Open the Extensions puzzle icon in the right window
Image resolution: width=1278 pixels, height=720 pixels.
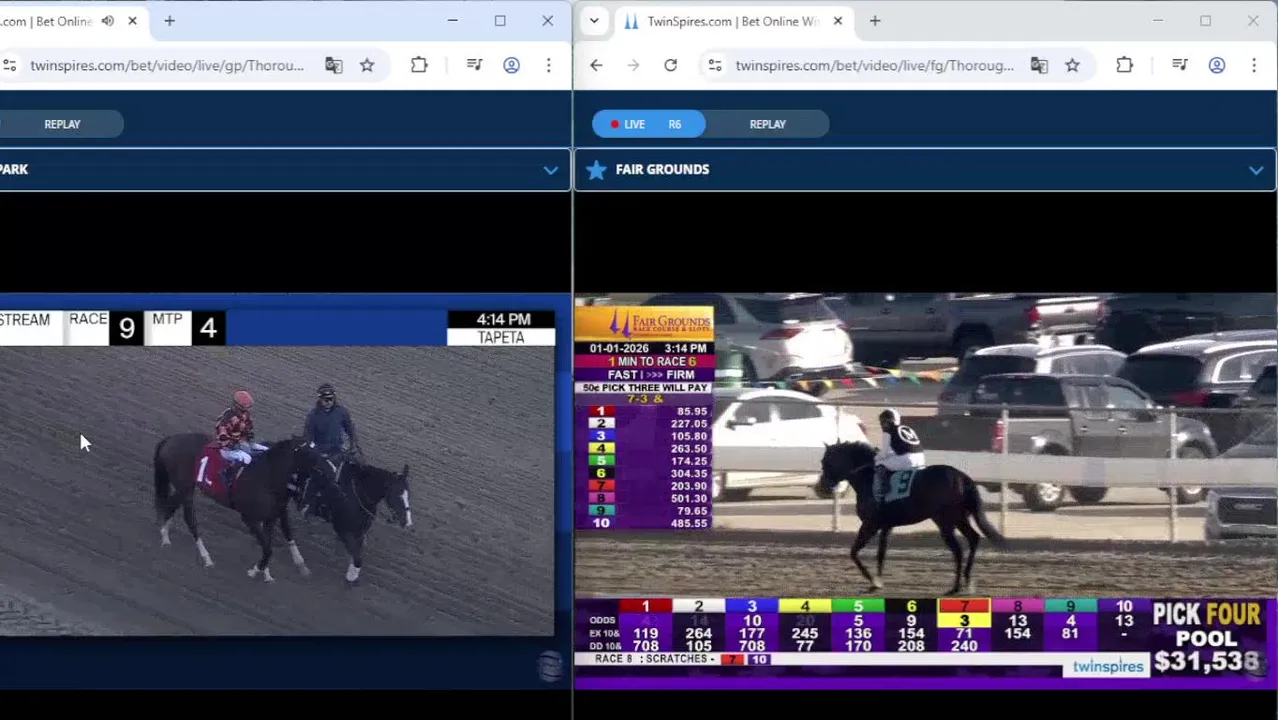1124,65
